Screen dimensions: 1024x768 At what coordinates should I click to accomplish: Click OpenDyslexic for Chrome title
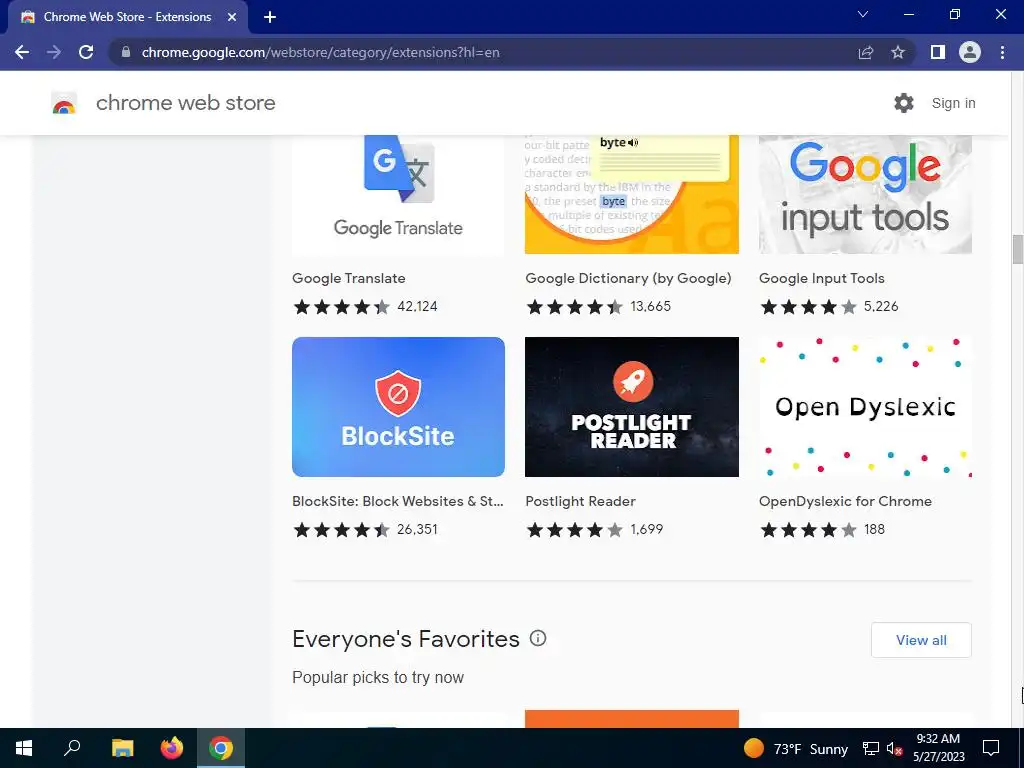[845, 502]
